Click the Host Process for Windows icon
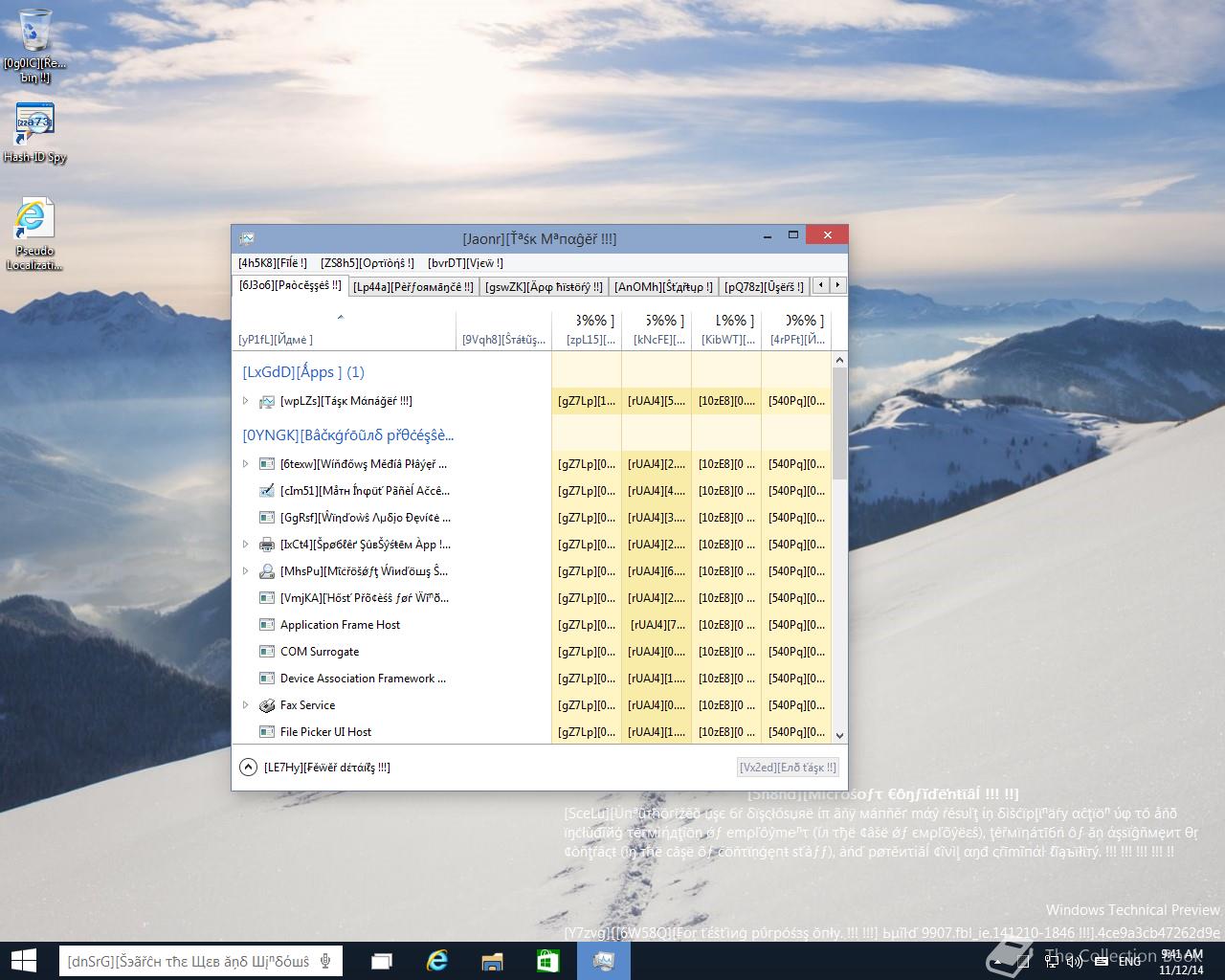Image resolution: width=1225 pixels, height=980 pixels. pyautogui.click(x=267, y=598)
